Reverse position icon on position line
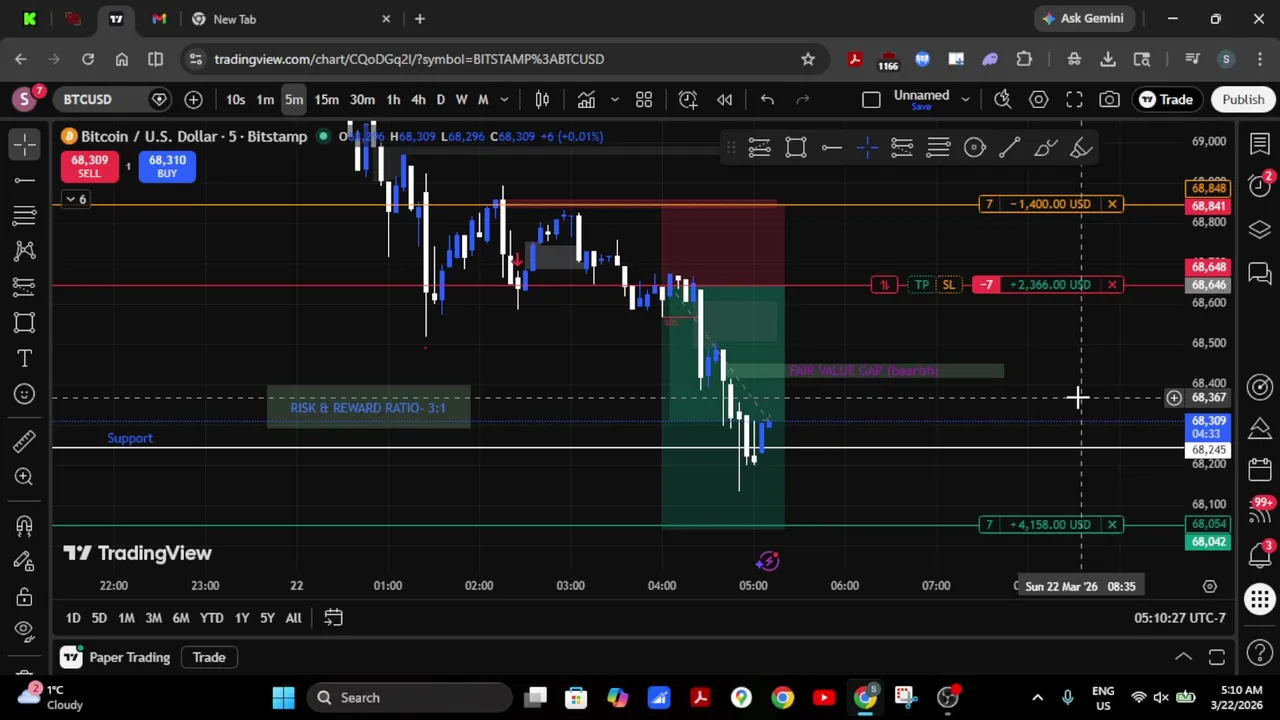 point(884,285)
